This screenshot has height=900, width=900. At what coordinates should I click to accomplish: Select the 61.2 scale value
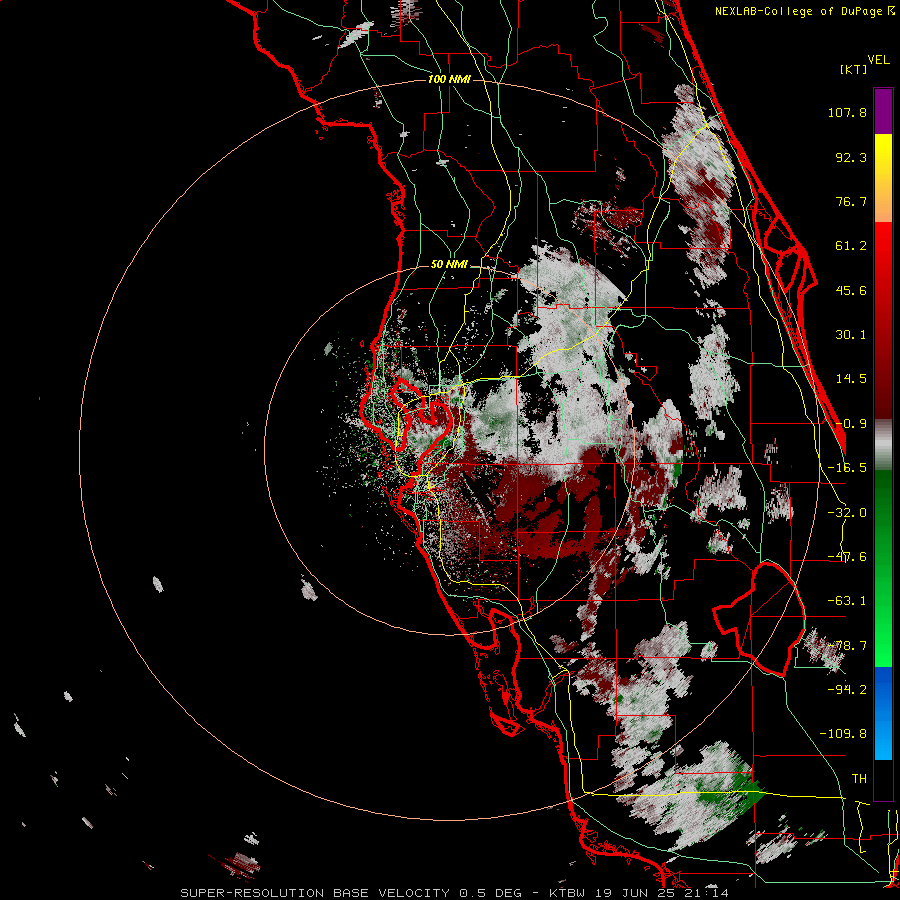851,246
